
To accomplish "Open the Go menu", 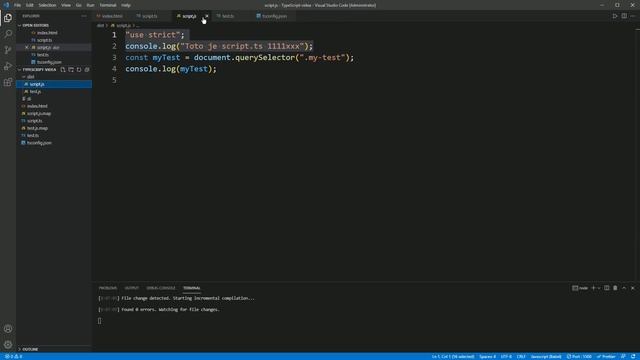I will pos(78,5).
